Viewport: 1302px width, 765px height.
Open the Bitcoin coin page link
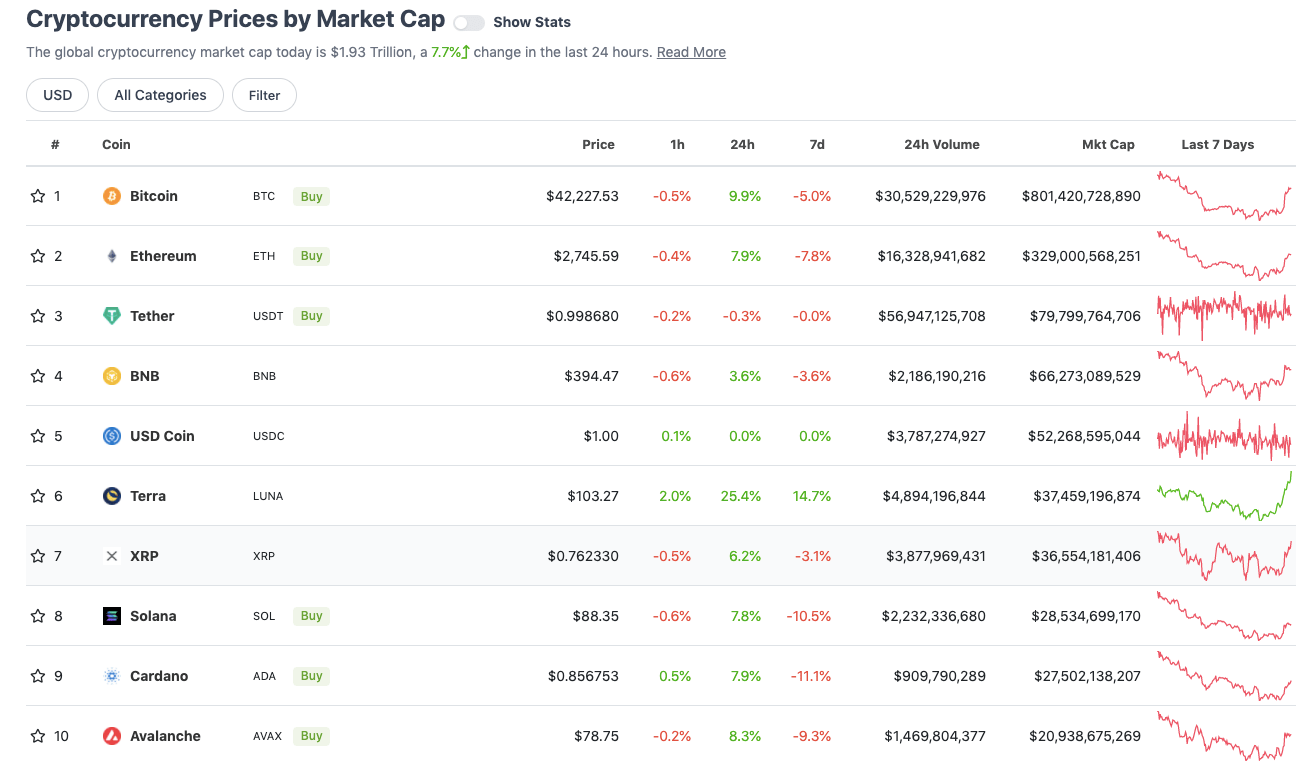tap(154, 196)
